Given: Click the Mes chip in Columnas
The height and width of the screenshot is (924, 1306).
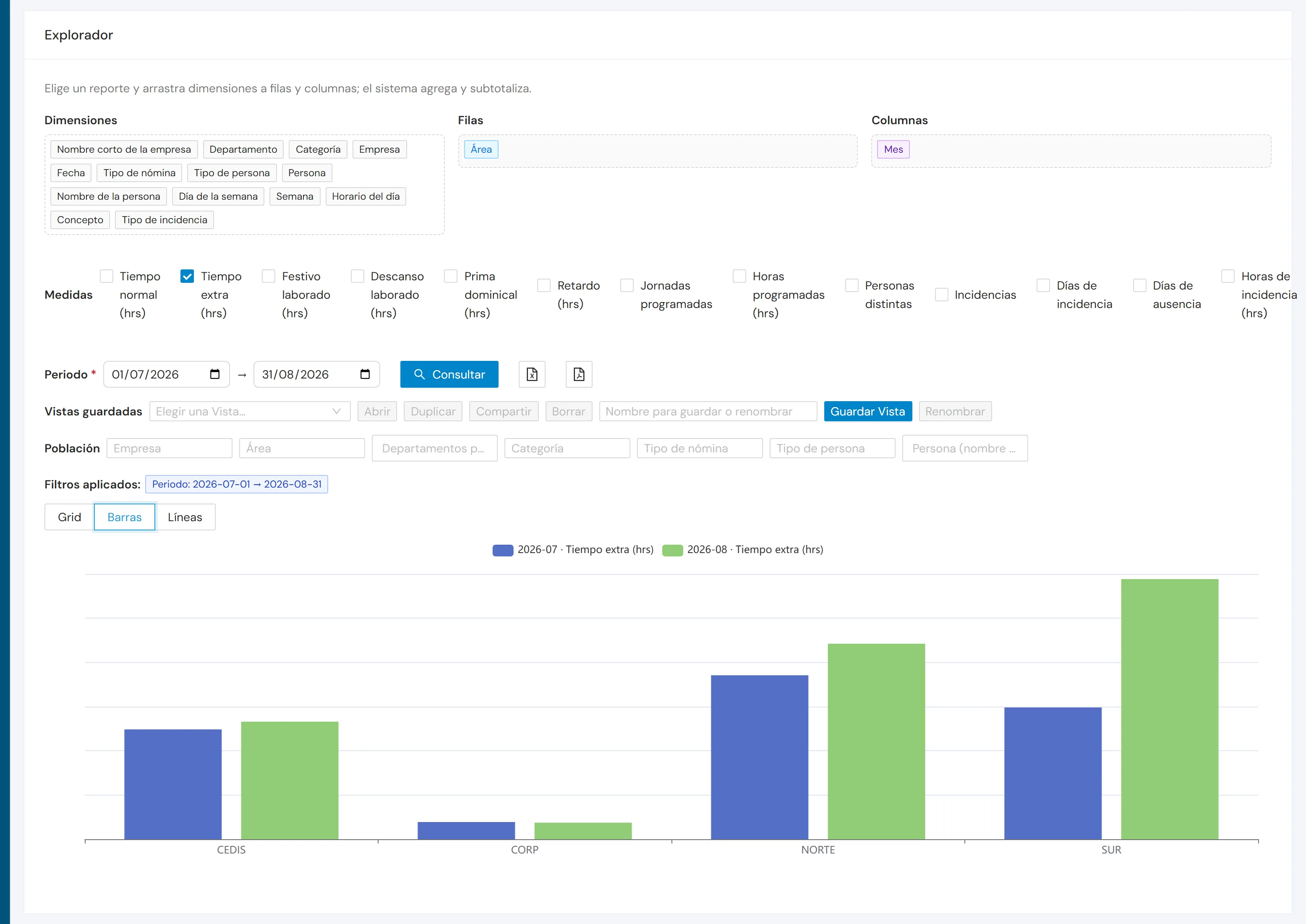Looking at the screenshot, I should point(893,150).
